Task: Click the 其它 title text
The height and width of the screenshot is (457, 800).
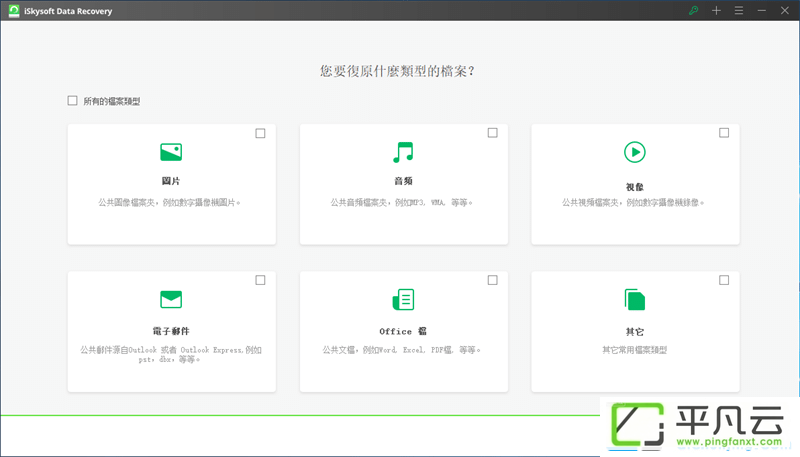Action: (635, 332)
